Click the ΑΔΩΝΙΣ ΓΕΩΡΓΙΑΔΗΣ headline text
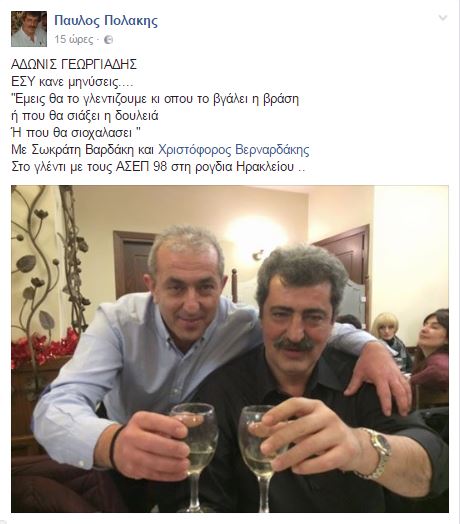460x524 pixels. coord(74,64)
